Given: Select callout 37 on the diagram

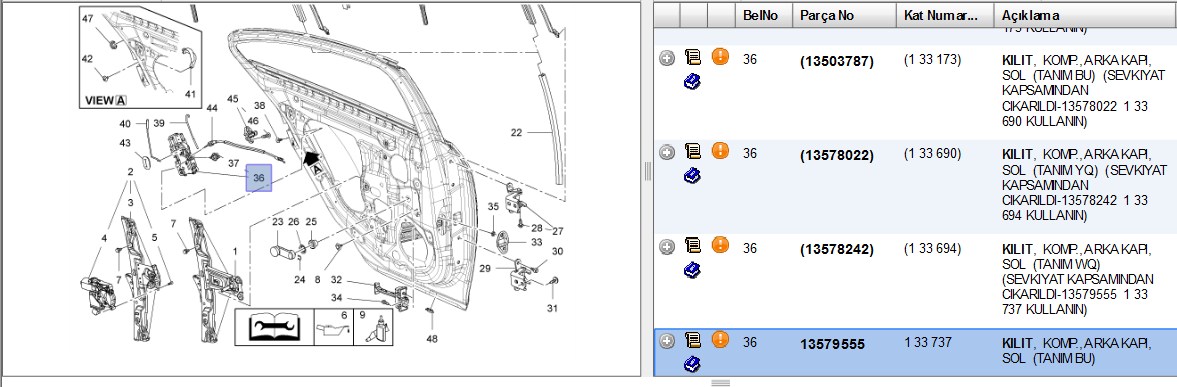Looking at the screenshot, I should [x=233, y=164].
